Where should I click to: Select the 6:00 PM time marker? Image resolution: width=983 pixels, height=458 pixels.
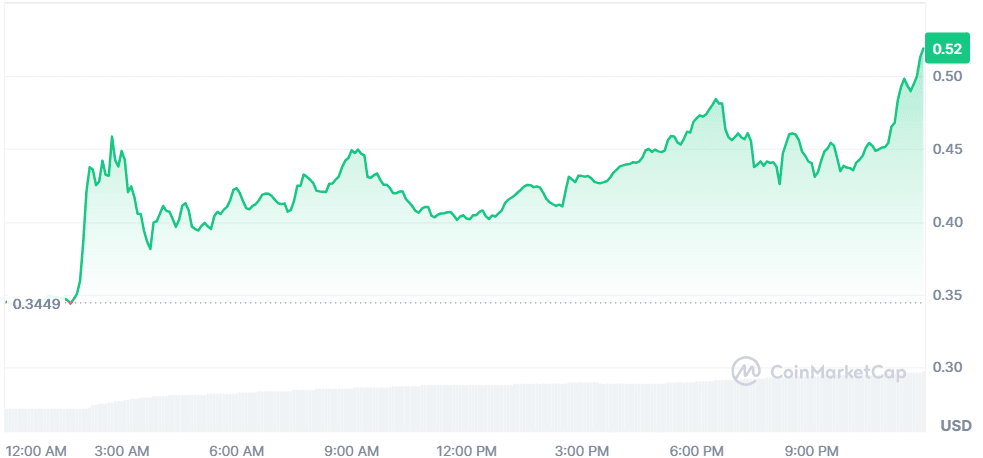pyautogui.click(x=697, y=451)
